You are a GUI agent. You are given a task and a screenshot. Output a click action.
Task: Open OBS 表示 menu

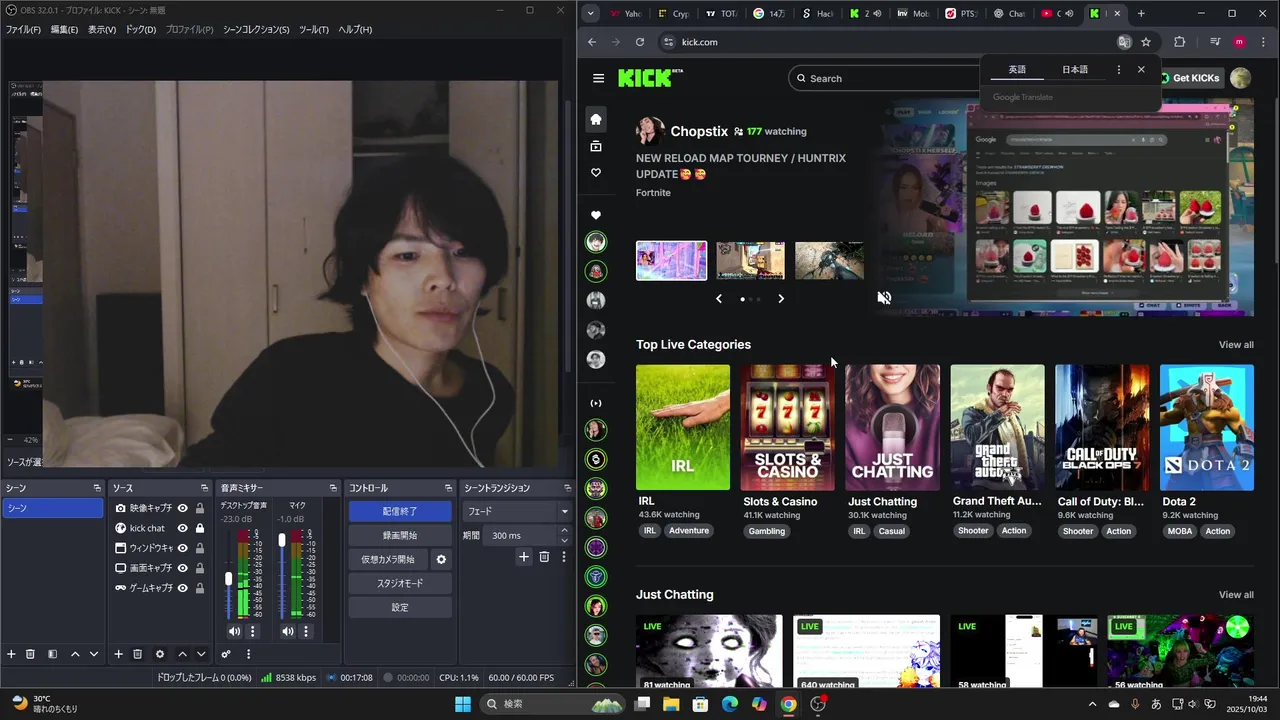click(x=102, y=30)
